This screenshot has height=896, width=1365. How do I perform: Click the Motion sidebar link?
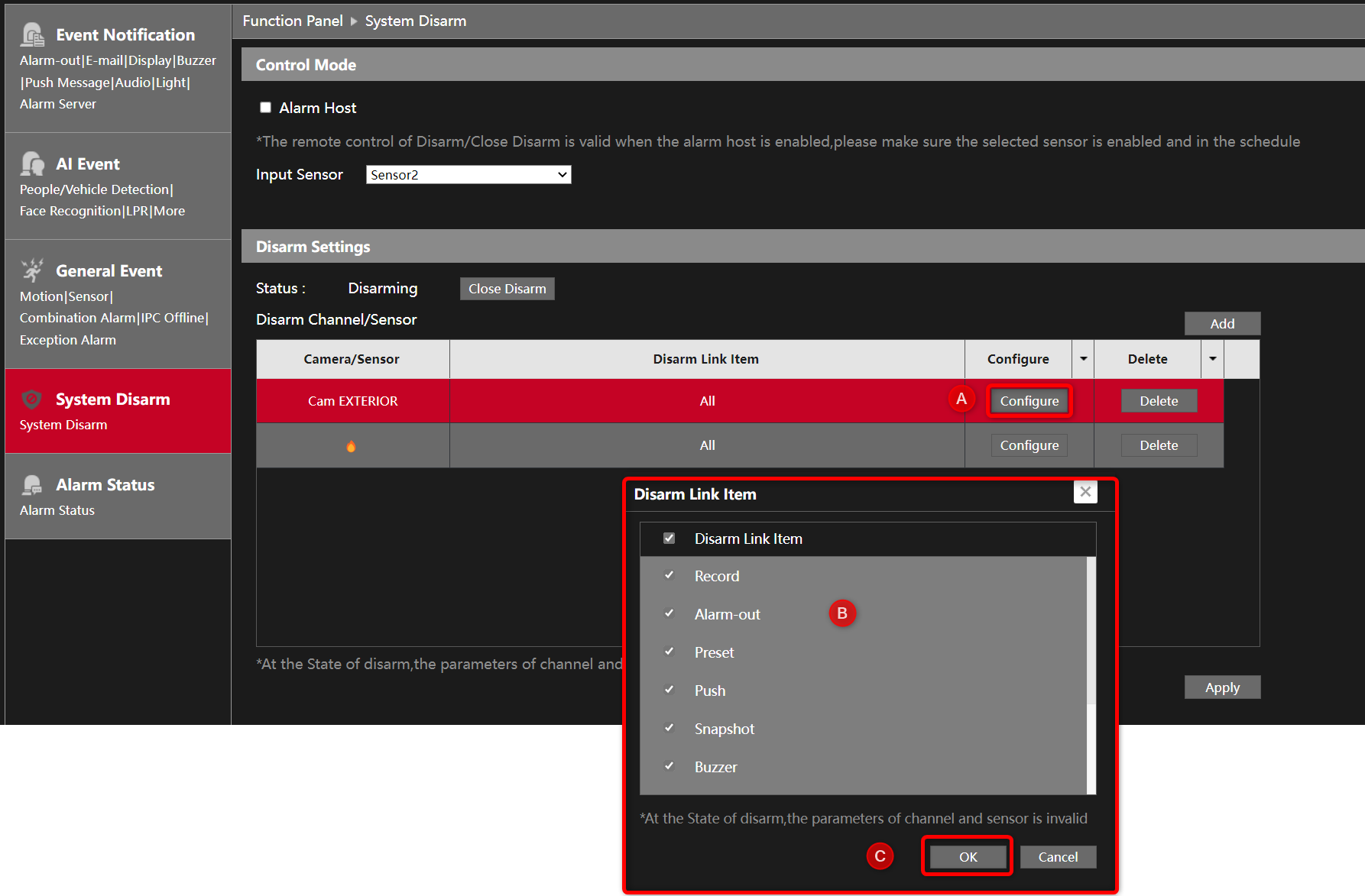pyautogui.click(x=41, y=296)
